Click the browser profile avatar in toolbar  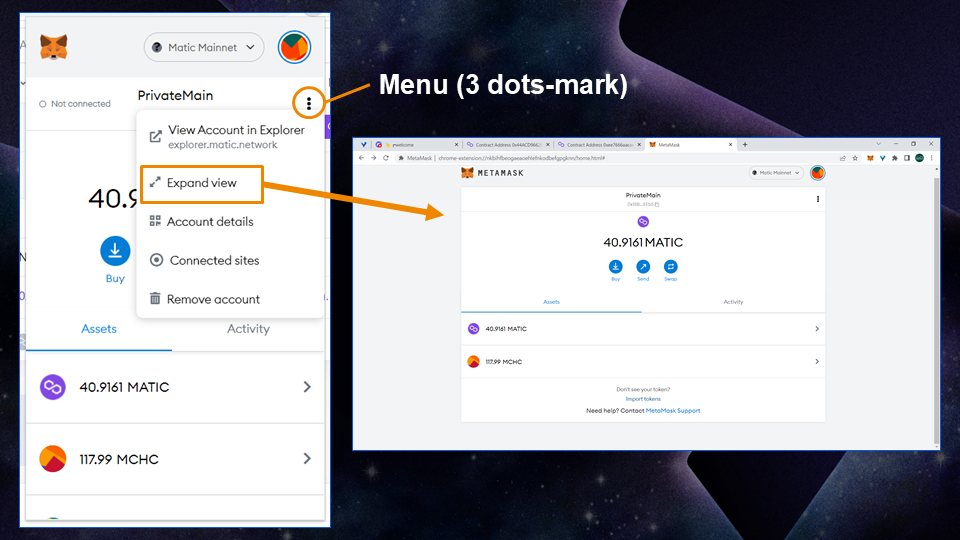click(919, 158)
